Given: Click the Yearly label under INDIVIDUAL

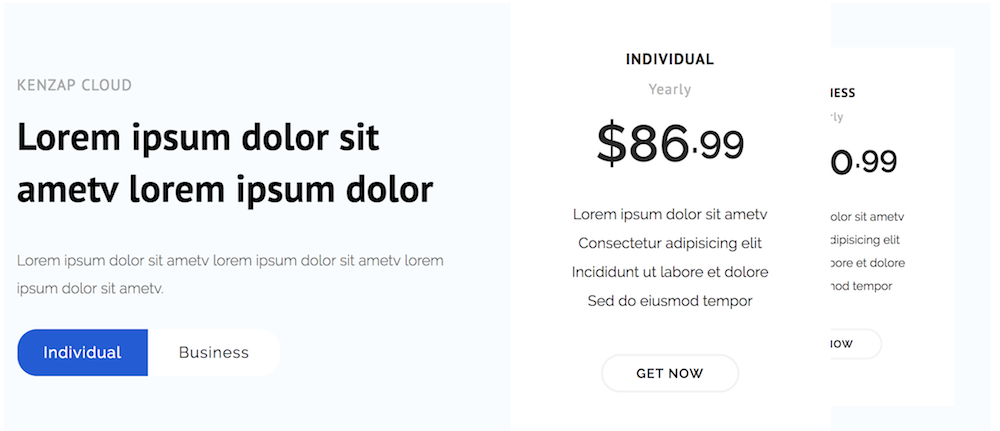Looking at the screenshot, I should [670, 89].
